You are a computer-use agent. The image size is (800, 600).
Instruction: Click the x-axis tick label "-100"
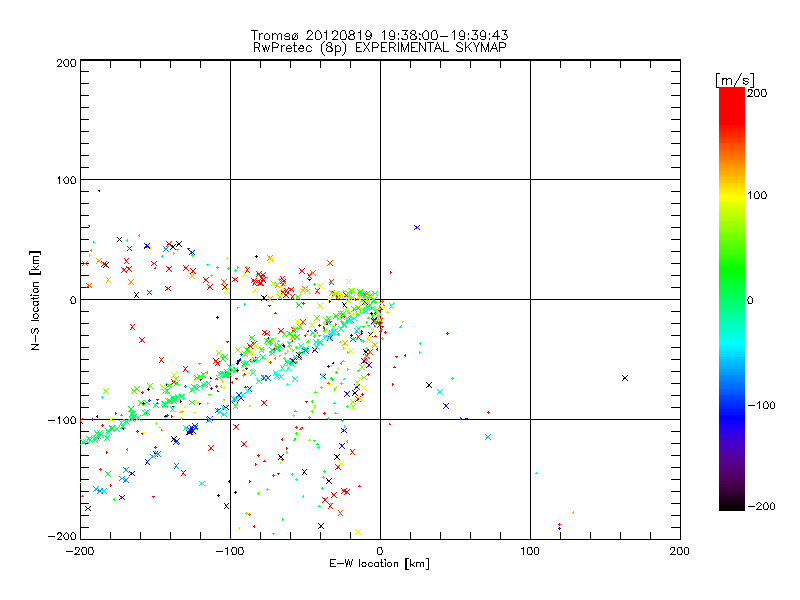tap(230, 551)
